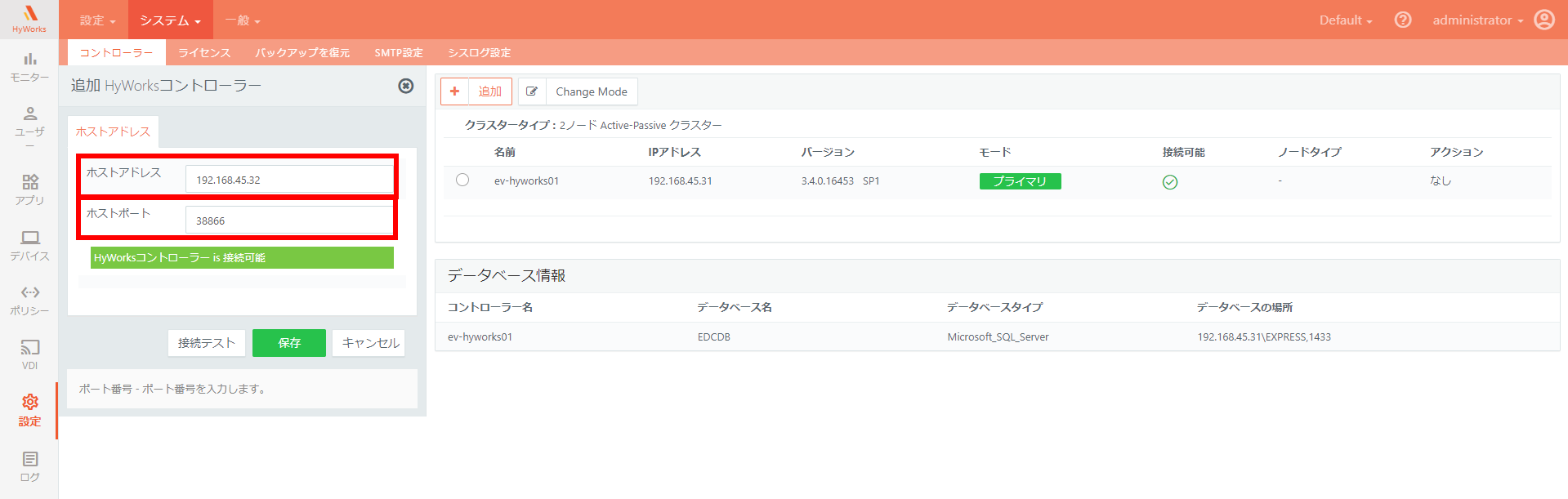Switch to the コントローラー tab

(x=117, y=52)
